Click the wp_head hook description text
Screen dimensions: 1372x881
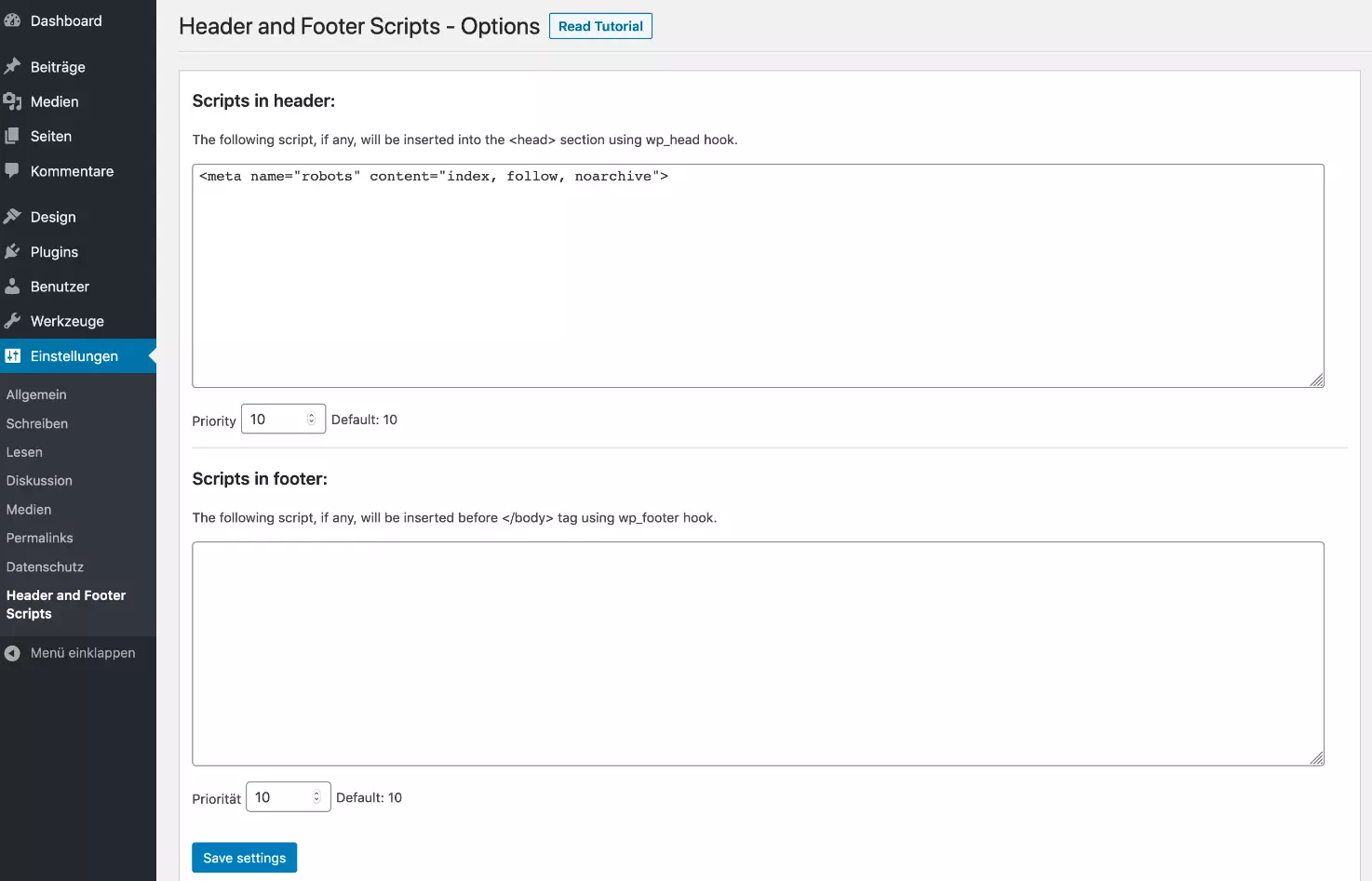tap(464, 140)
